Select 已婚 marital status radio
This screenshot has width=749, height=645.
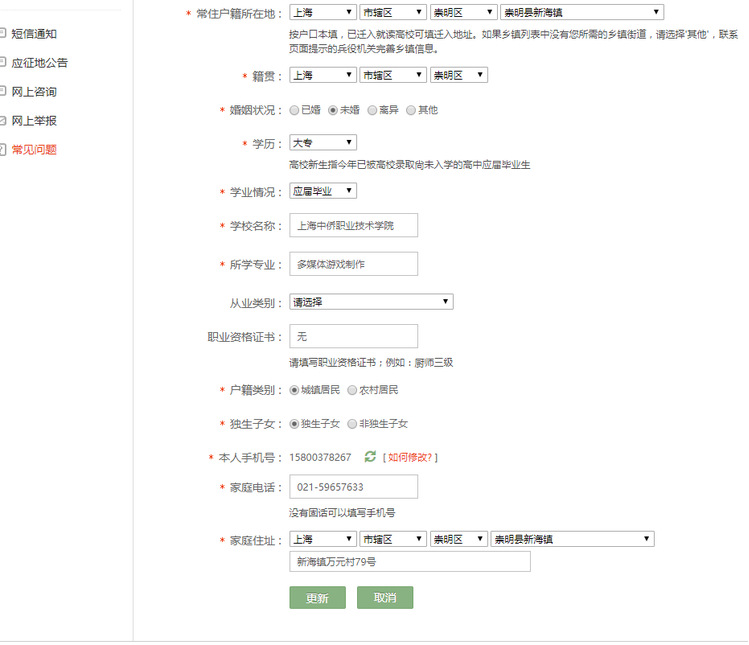point(295,110)
